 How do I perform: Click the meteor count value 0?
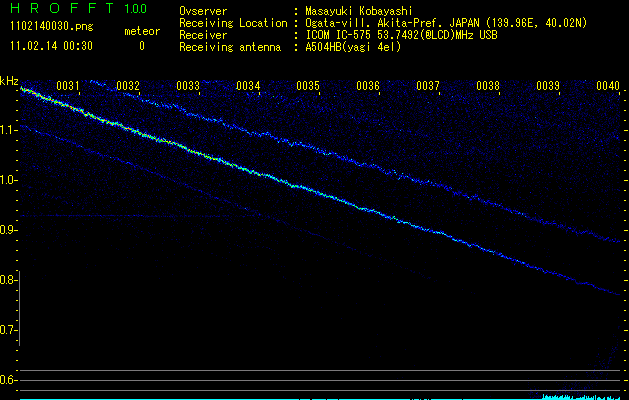(x=142, y=46)
